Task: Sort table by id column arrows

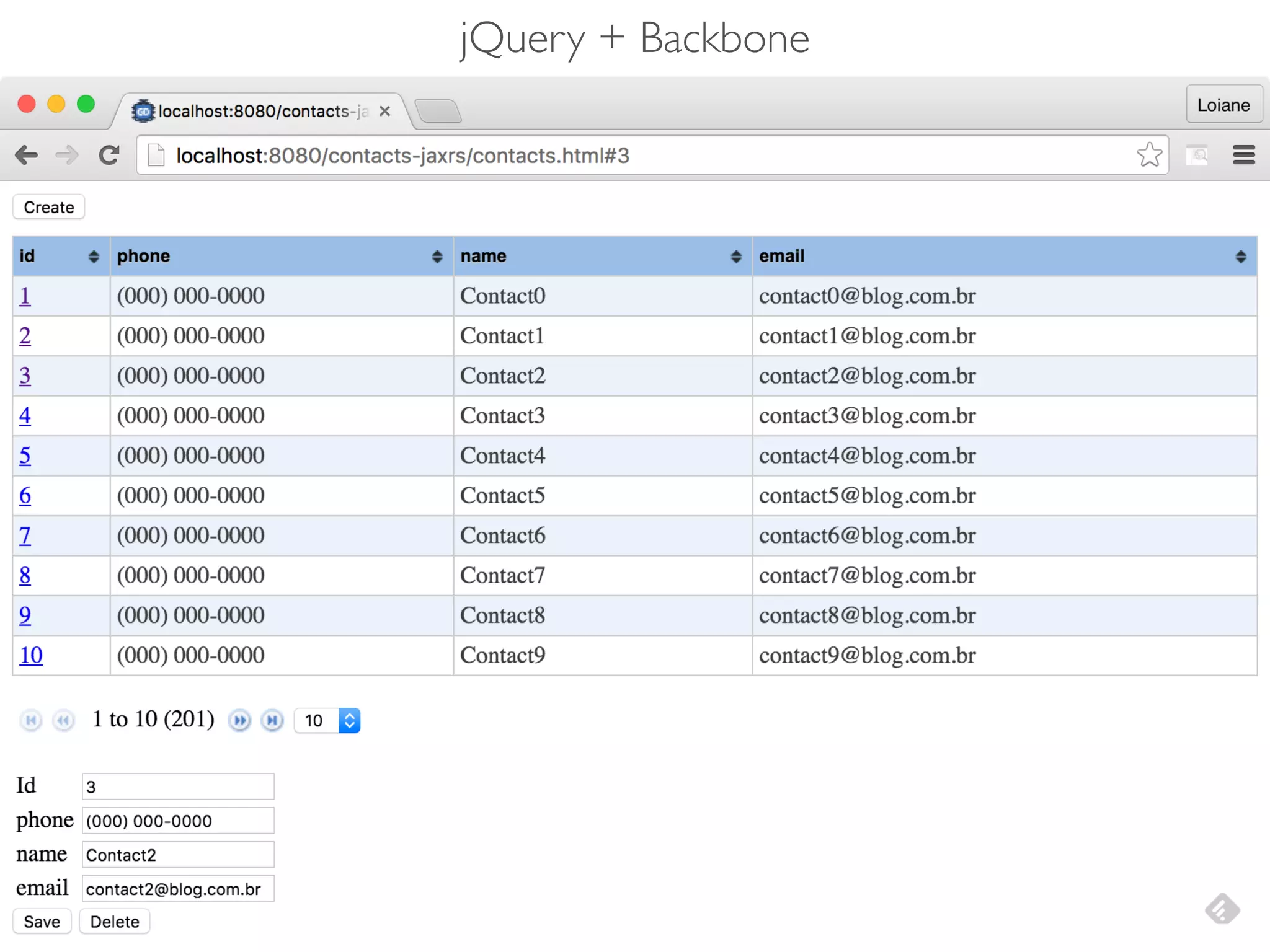Action: coord(94,257)
